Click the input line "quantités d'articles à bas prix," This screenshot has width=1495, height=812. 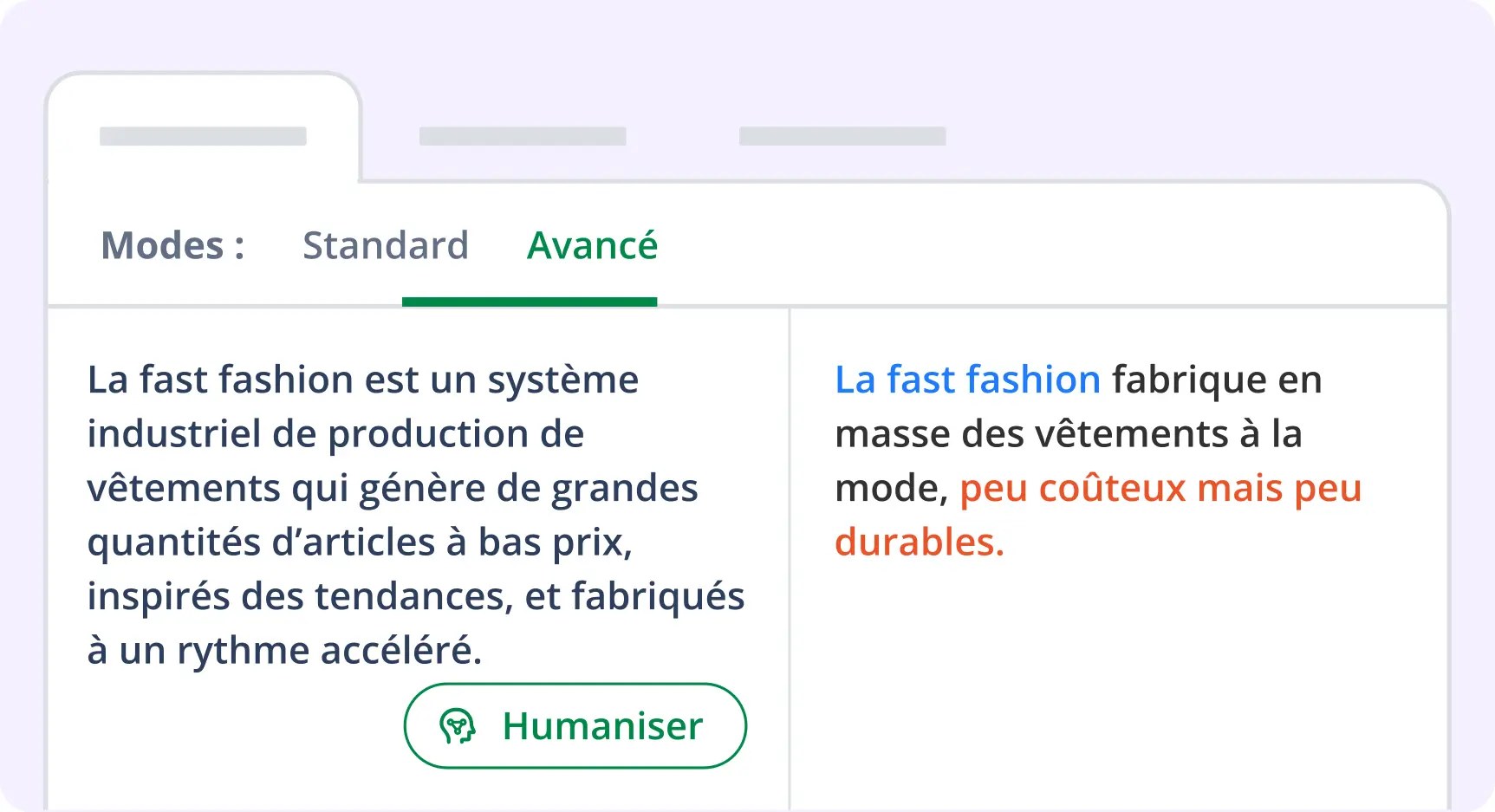tap(360, 542)
